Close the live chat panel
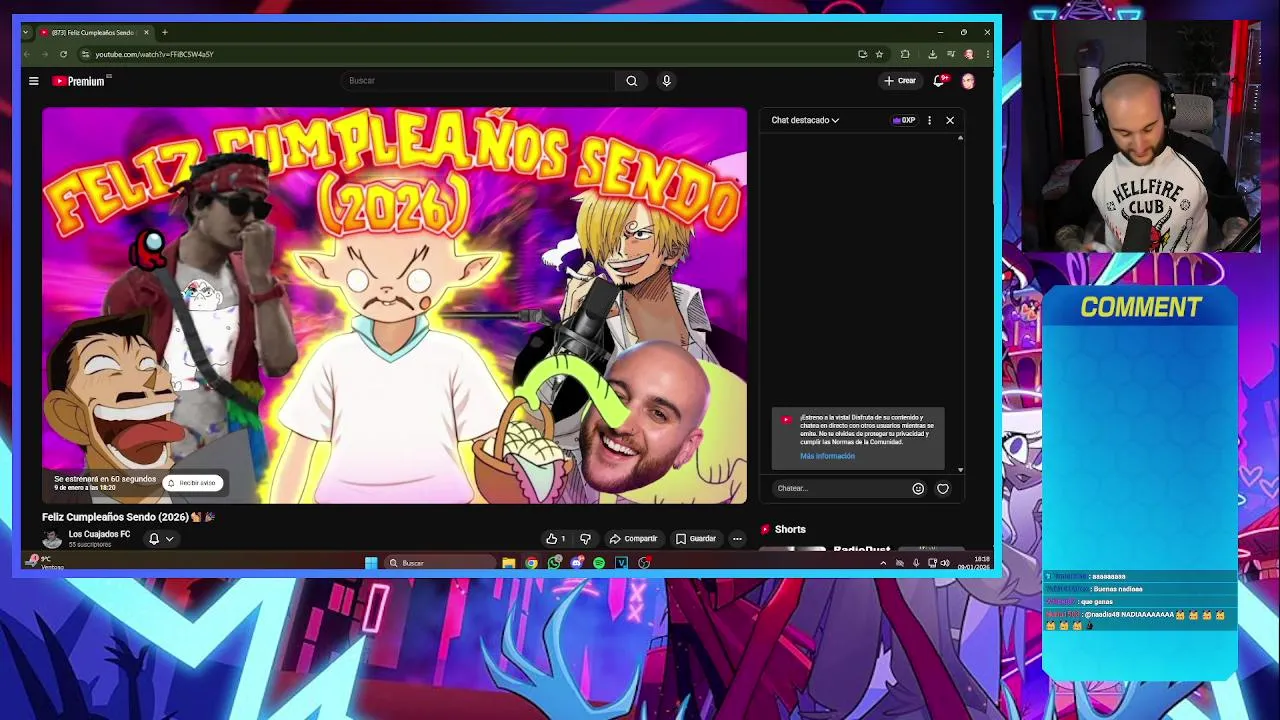 click(950, 120)
